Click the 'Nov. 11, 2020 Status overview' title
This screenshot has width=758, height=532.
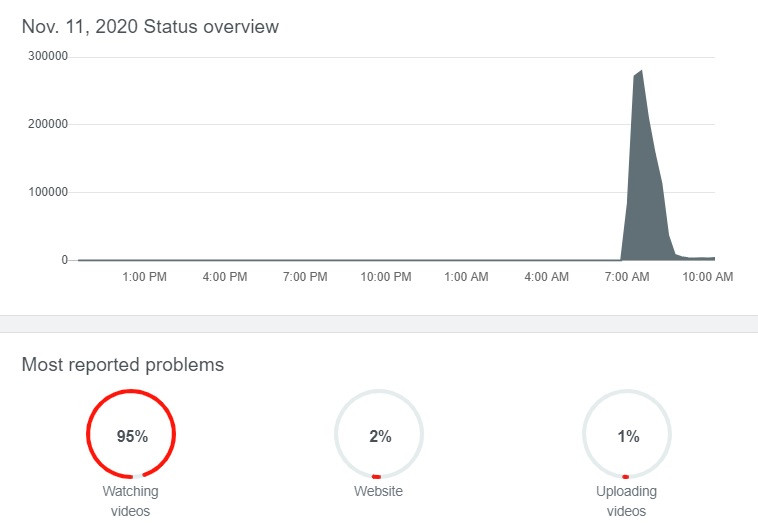click(150, 27)
